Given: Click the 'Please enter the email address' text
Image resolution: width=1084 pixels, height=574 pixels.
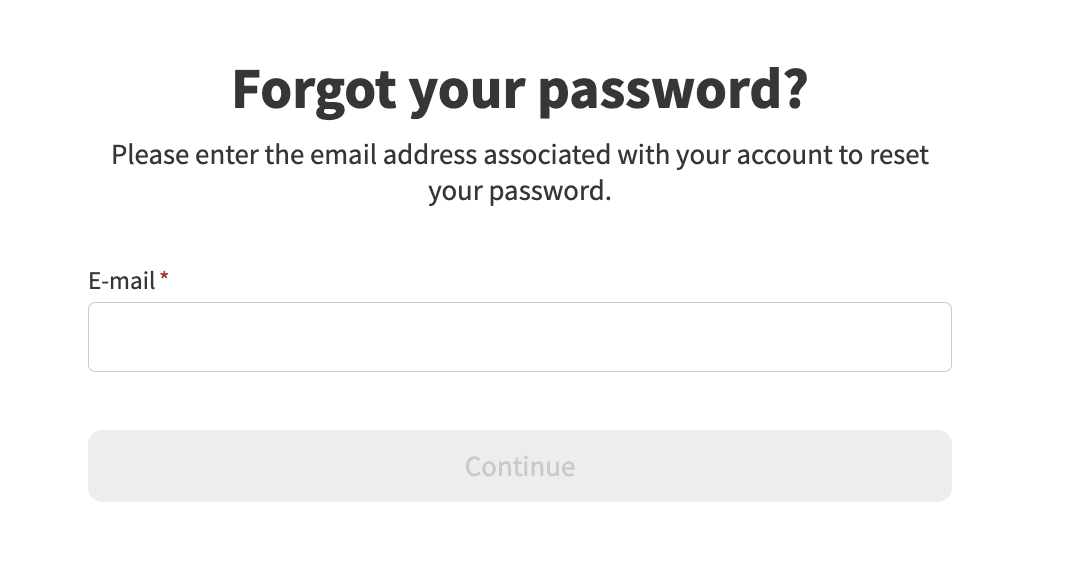Looking at the screenshot, I should pyautogui.click(x=294, y=155).
